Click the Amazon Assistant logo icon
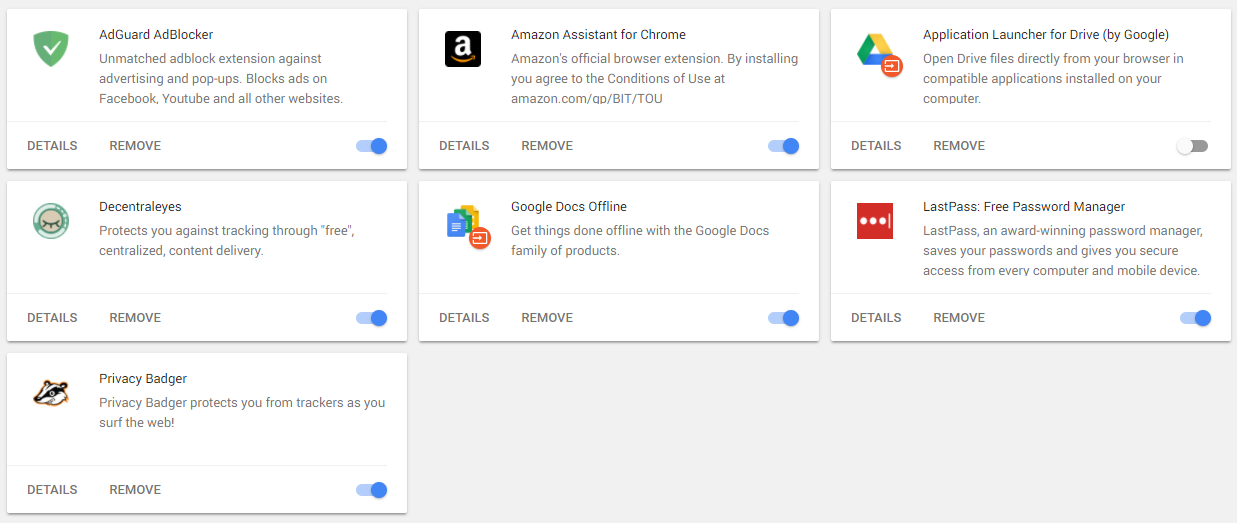The image size is (1237, 523). click(463, 48)
